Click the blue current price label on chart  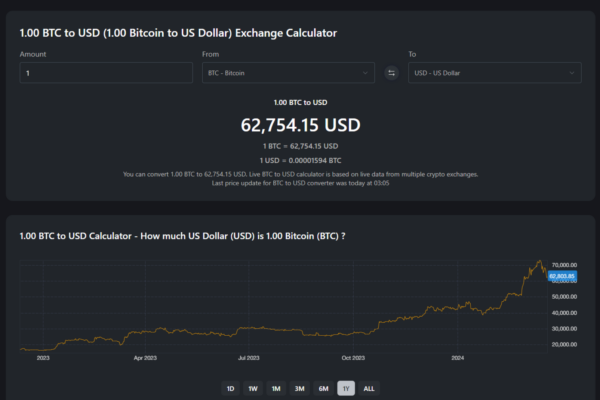click(x=560, y=276)
